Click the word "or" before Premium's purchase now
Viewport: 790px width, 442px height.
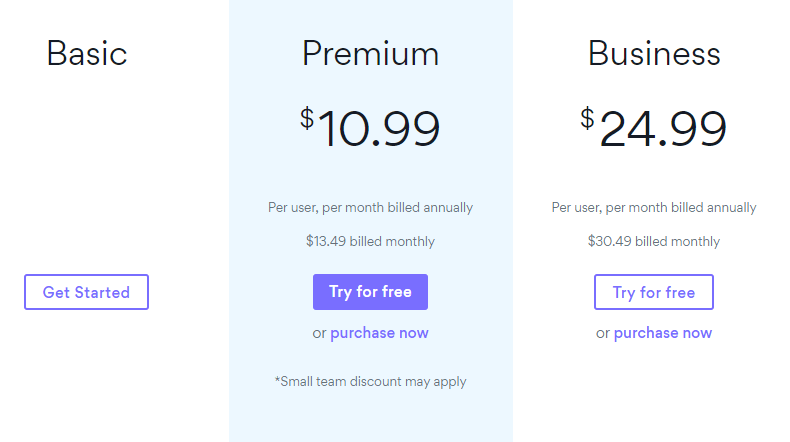(x=319, y=333)
